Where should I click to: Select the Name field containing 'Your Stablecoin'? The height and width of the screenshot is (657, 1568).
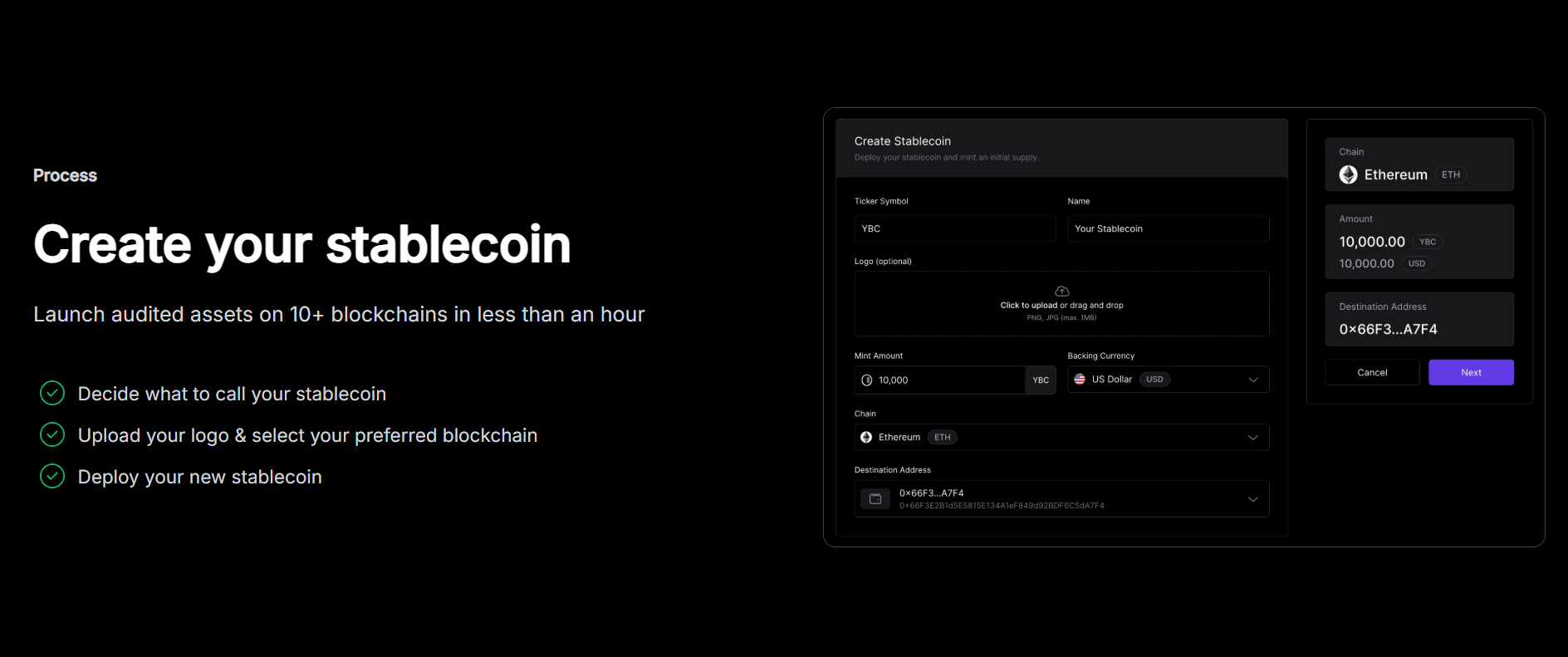[1168, 228]
